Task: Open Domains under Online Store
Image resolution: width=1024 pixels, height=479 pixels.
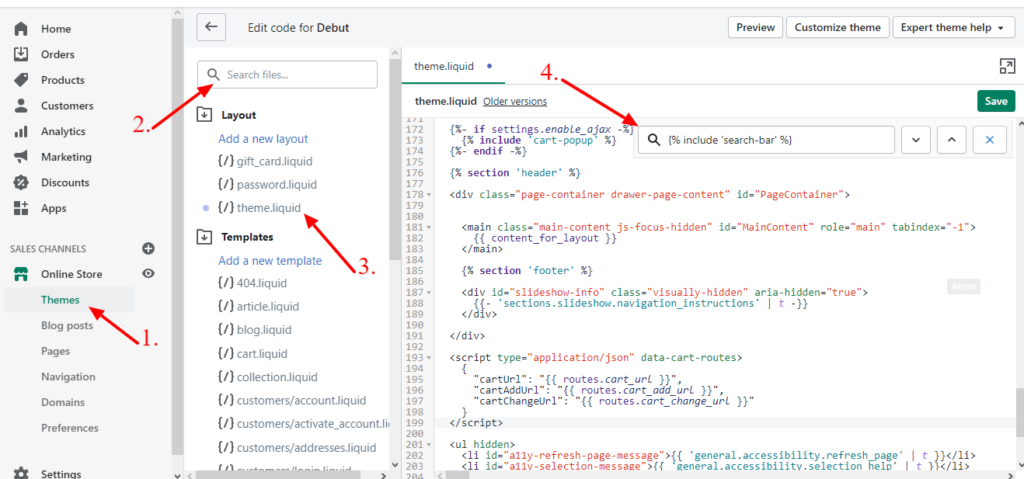Action: 62,403
